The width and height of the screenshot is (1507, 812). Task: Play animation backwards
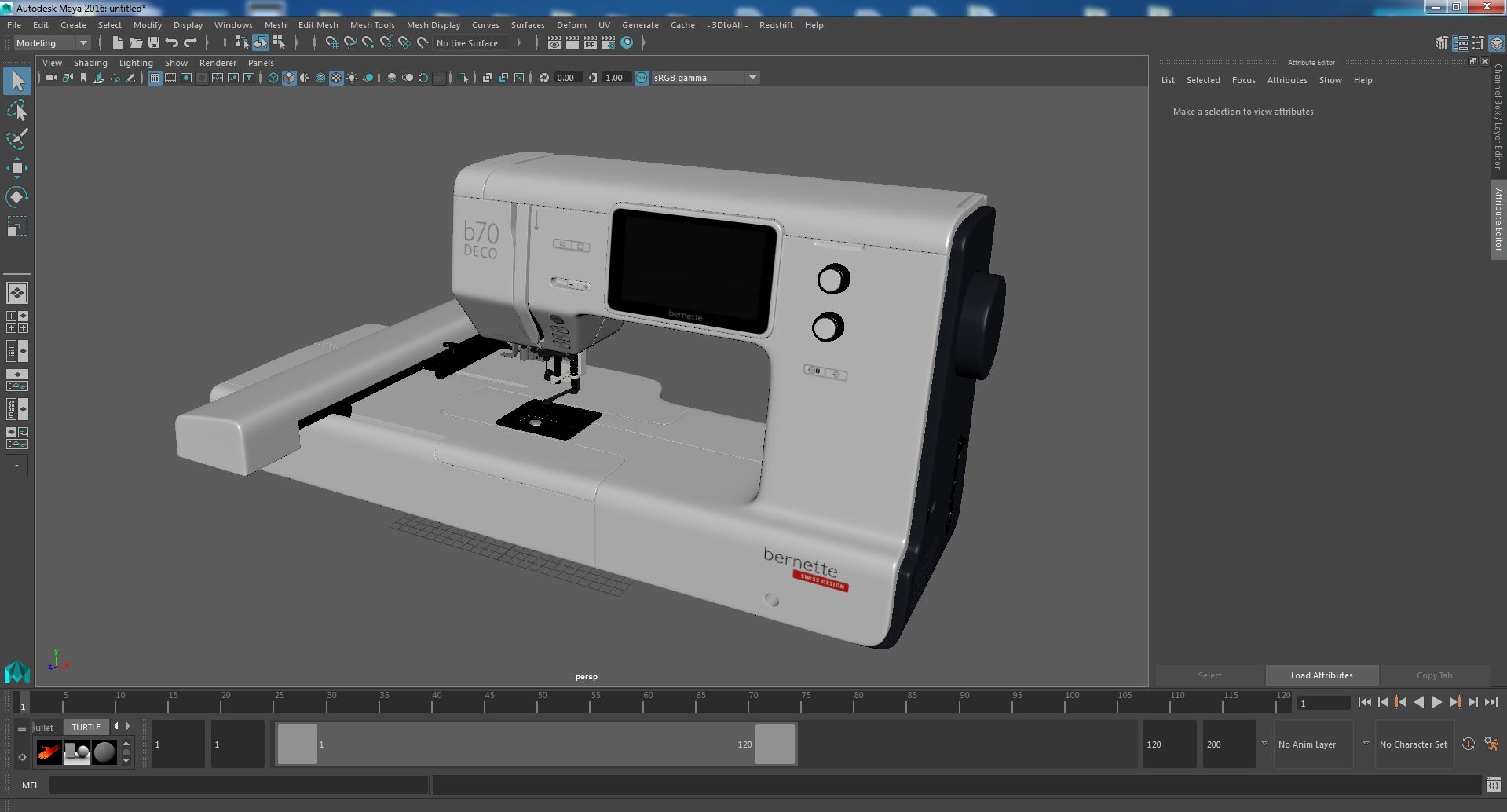tap(1418, 703)
